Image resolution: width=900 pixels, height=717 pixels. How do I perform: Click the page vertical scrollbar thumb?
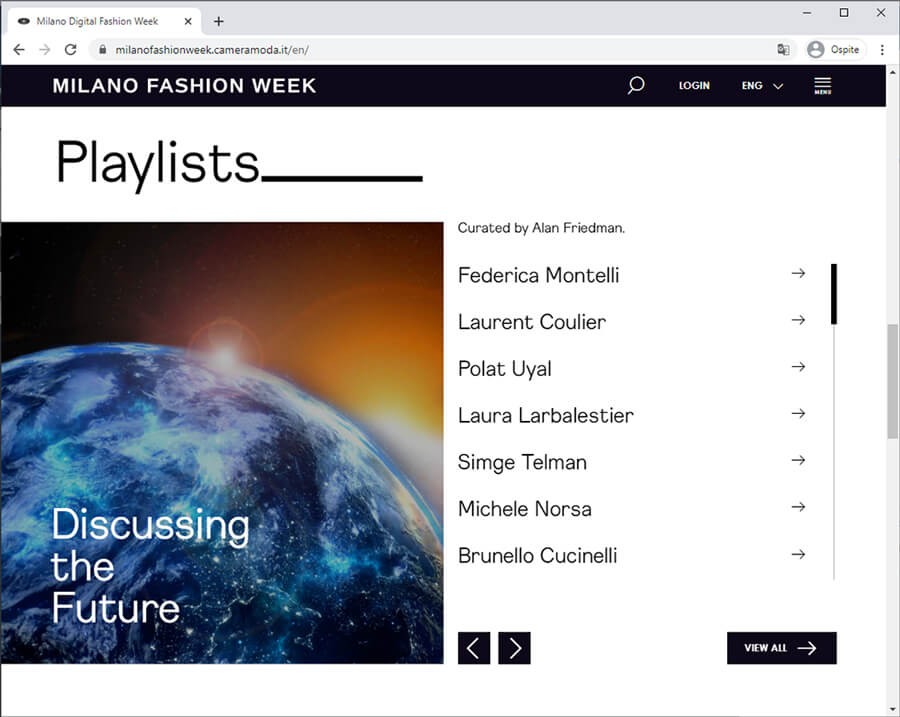pyautogui.click(x=893, y=381)
